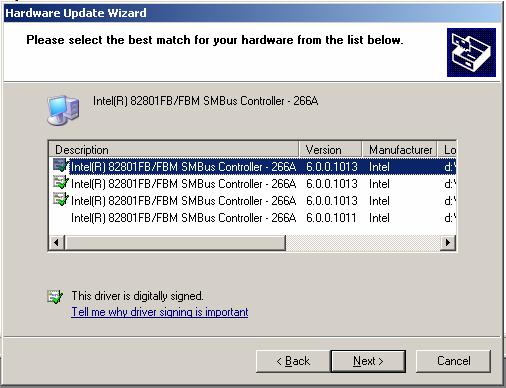The width and height of the screenshot is (506, 388).
Task: Click the hardware wizard icon in the header
Action: pyautogui.click(x=471, y=52)
